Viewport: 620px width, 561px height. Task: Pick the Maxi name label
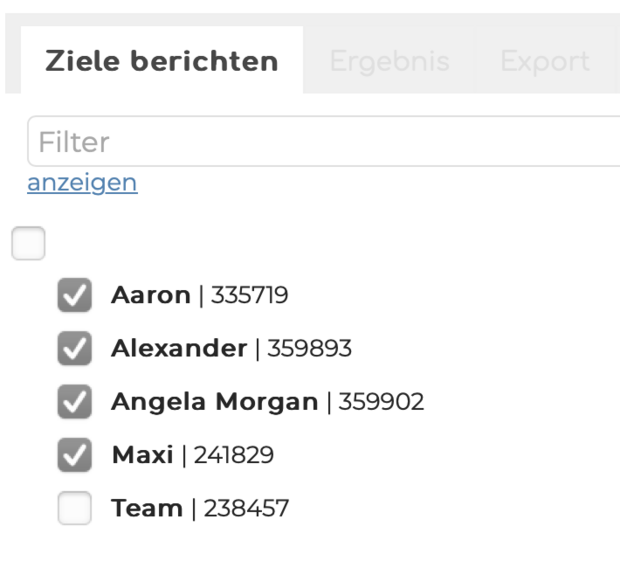[x=142, y=455]
